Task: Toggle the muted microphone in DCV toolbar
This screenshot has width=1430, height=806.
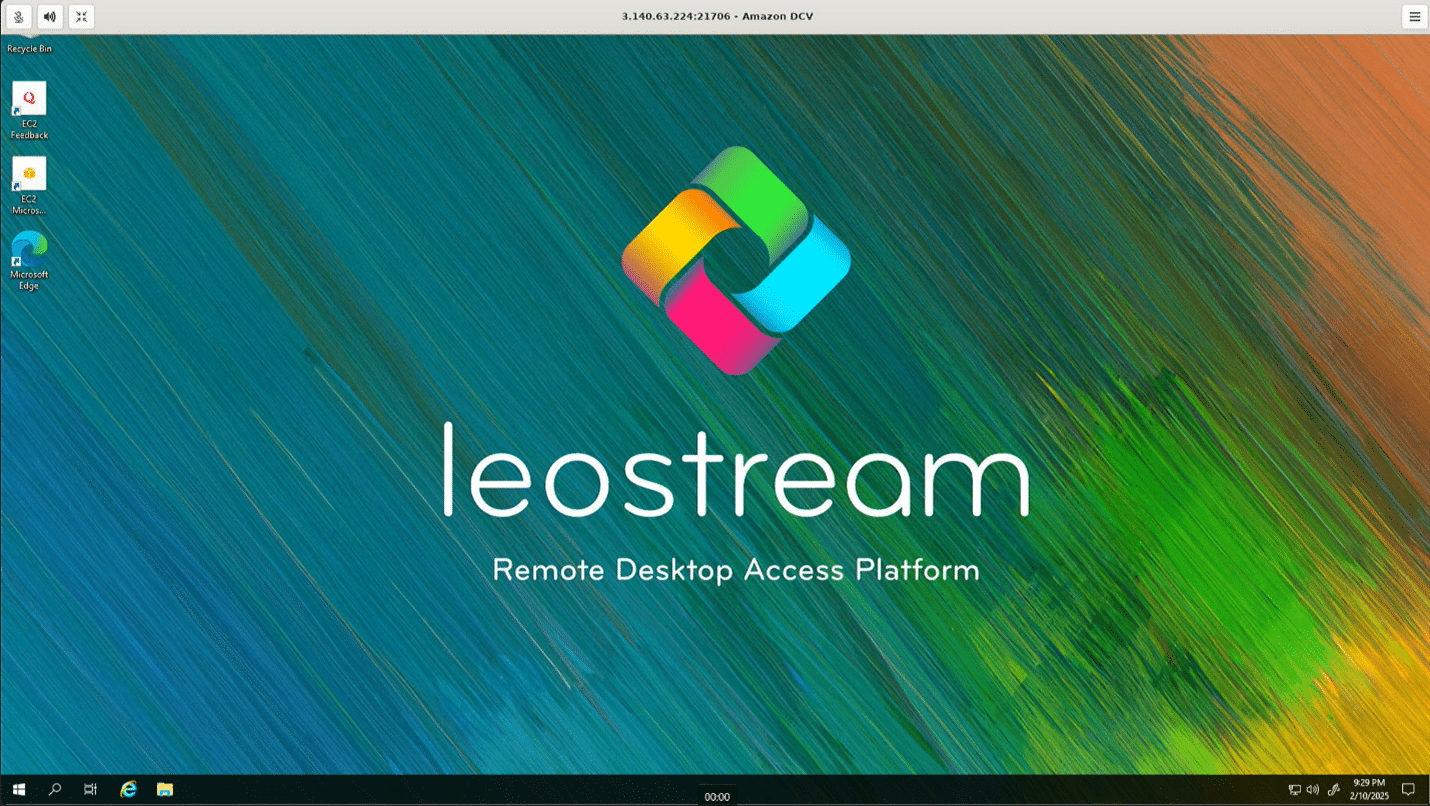Action: (18, 17)
